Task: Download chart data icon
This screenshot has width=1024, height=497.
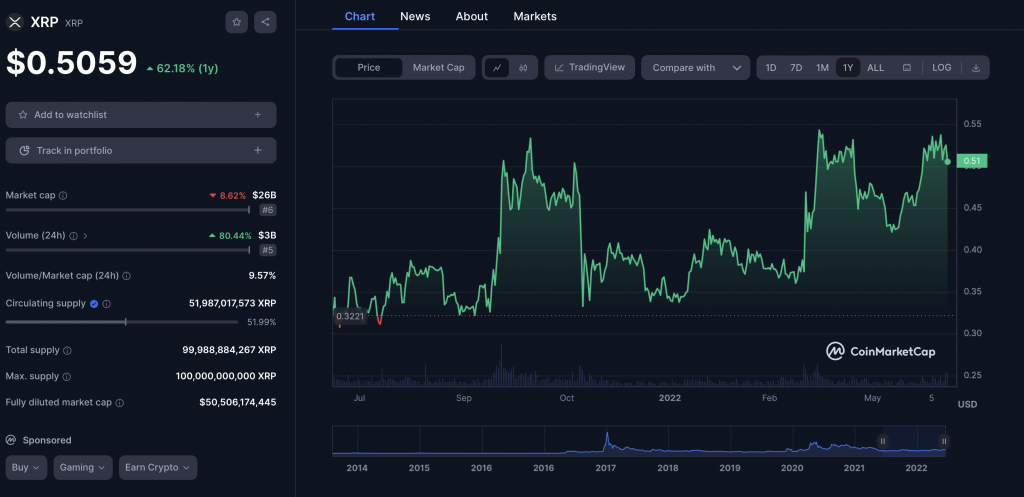Action: pyautogui.click(x=976, y=67)
